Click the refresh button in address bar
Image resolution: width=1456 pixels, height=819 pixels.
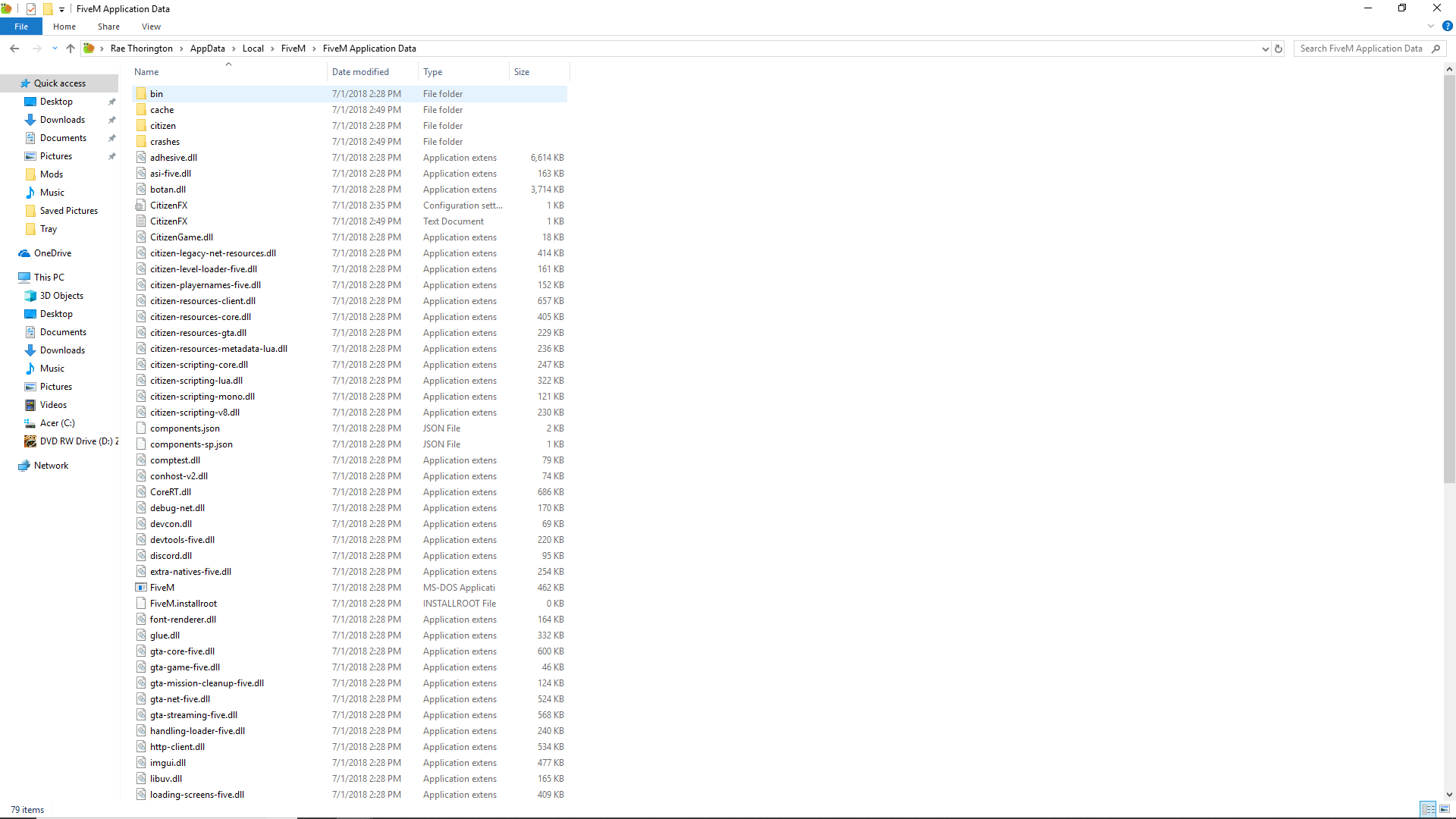[x=1279, y=49]
